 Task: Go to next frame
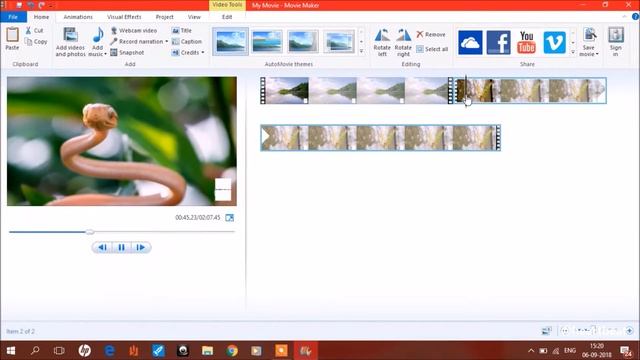[x=140, y=247]
